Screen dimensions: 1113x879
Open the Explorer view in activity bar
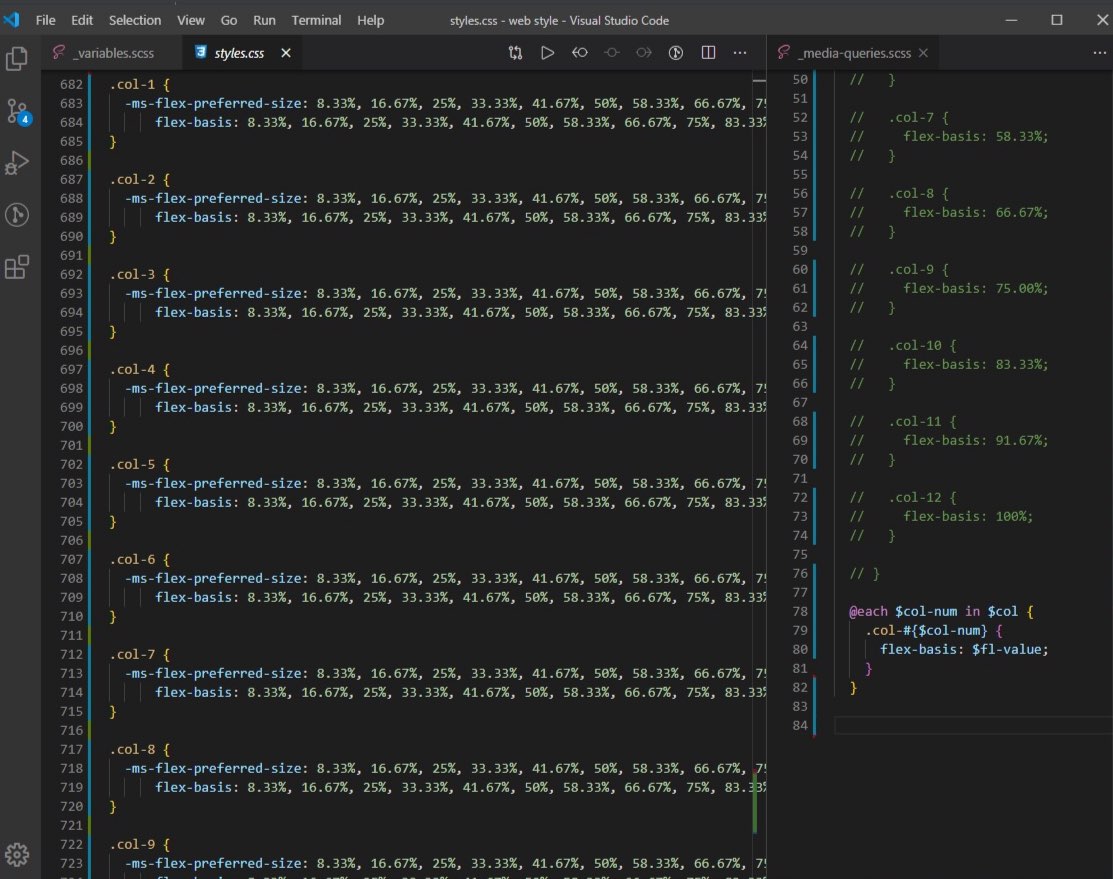pos(17,59)
